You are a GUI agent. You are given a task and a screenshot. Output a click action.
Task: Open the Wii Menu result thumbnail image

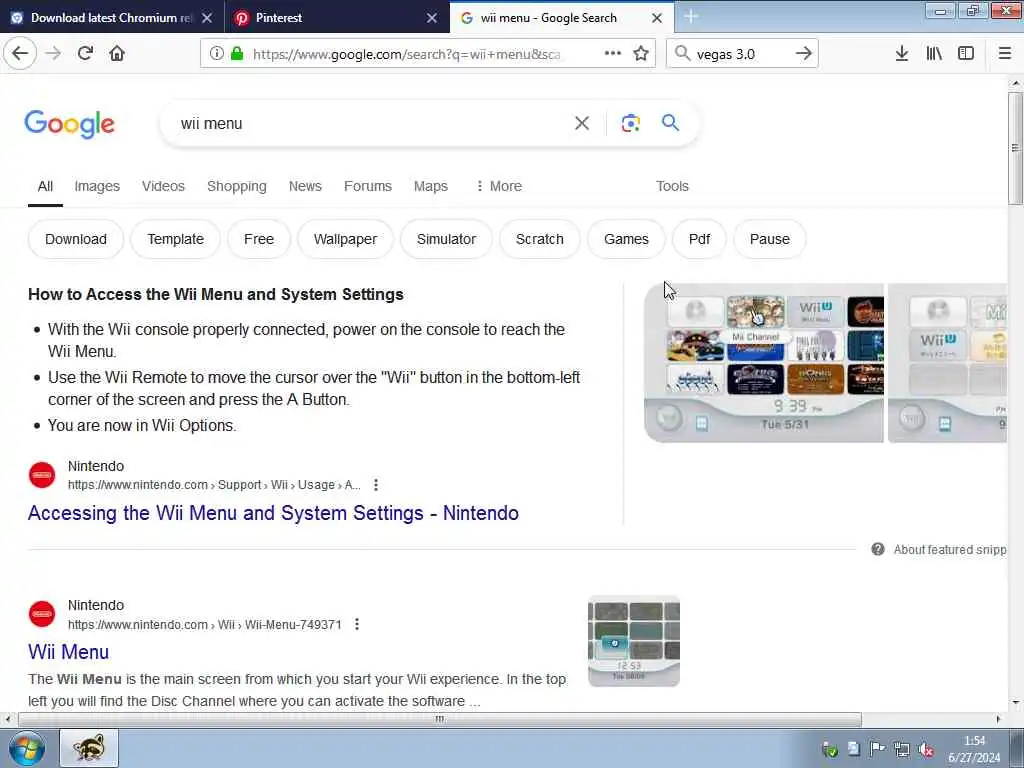tap(633, 641)
